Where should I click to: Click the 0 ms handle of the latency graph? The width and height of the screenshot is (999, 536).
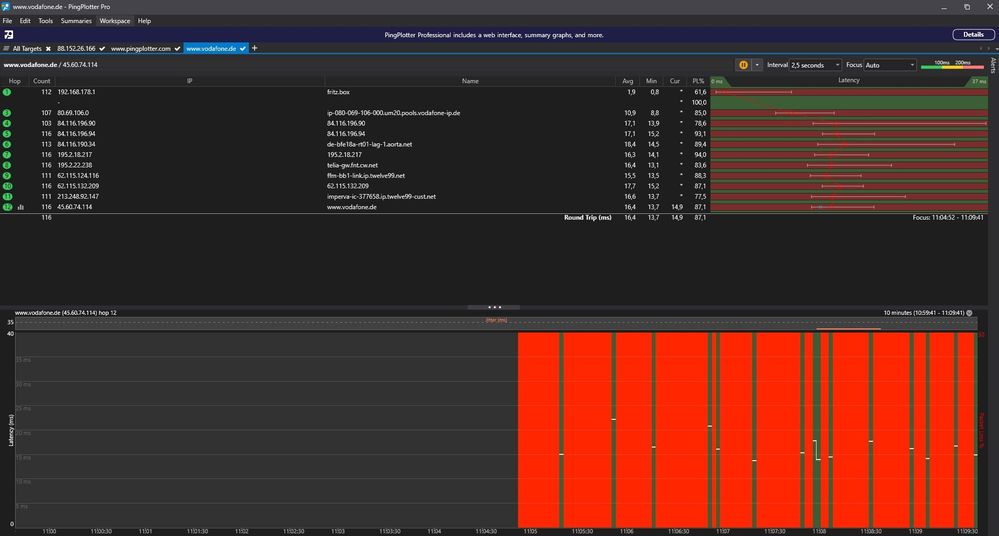(x=718, y=81)
